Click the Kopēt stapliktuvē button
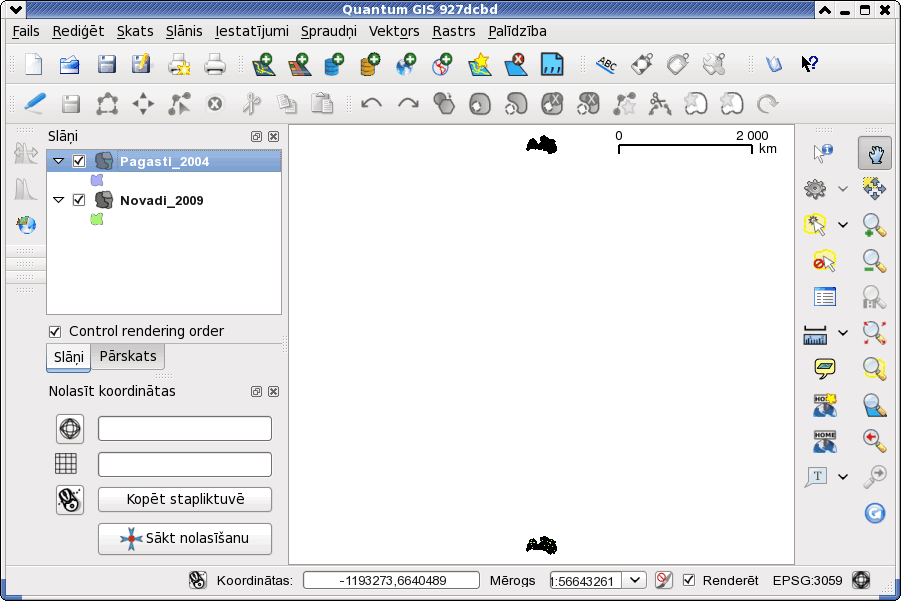 coord(185,499)
